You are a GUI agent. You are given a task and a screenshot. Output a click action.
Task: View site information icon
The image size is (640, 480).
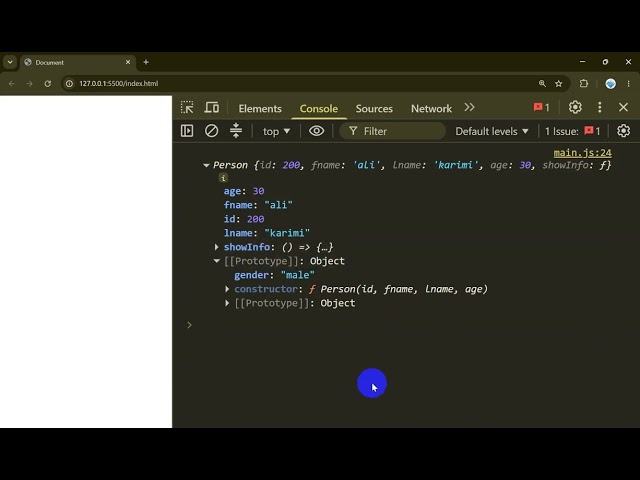click(69, 84)
